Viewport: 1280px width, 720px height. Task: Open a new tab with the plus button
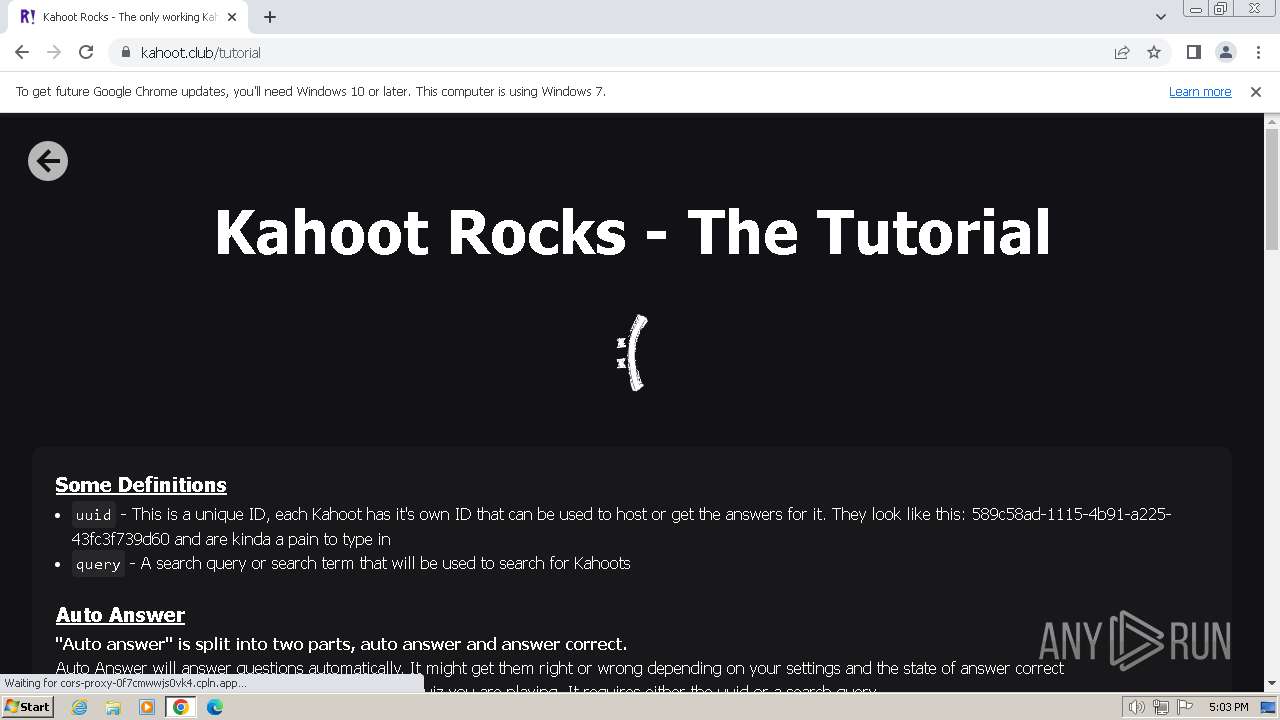[x=270, y=17]
